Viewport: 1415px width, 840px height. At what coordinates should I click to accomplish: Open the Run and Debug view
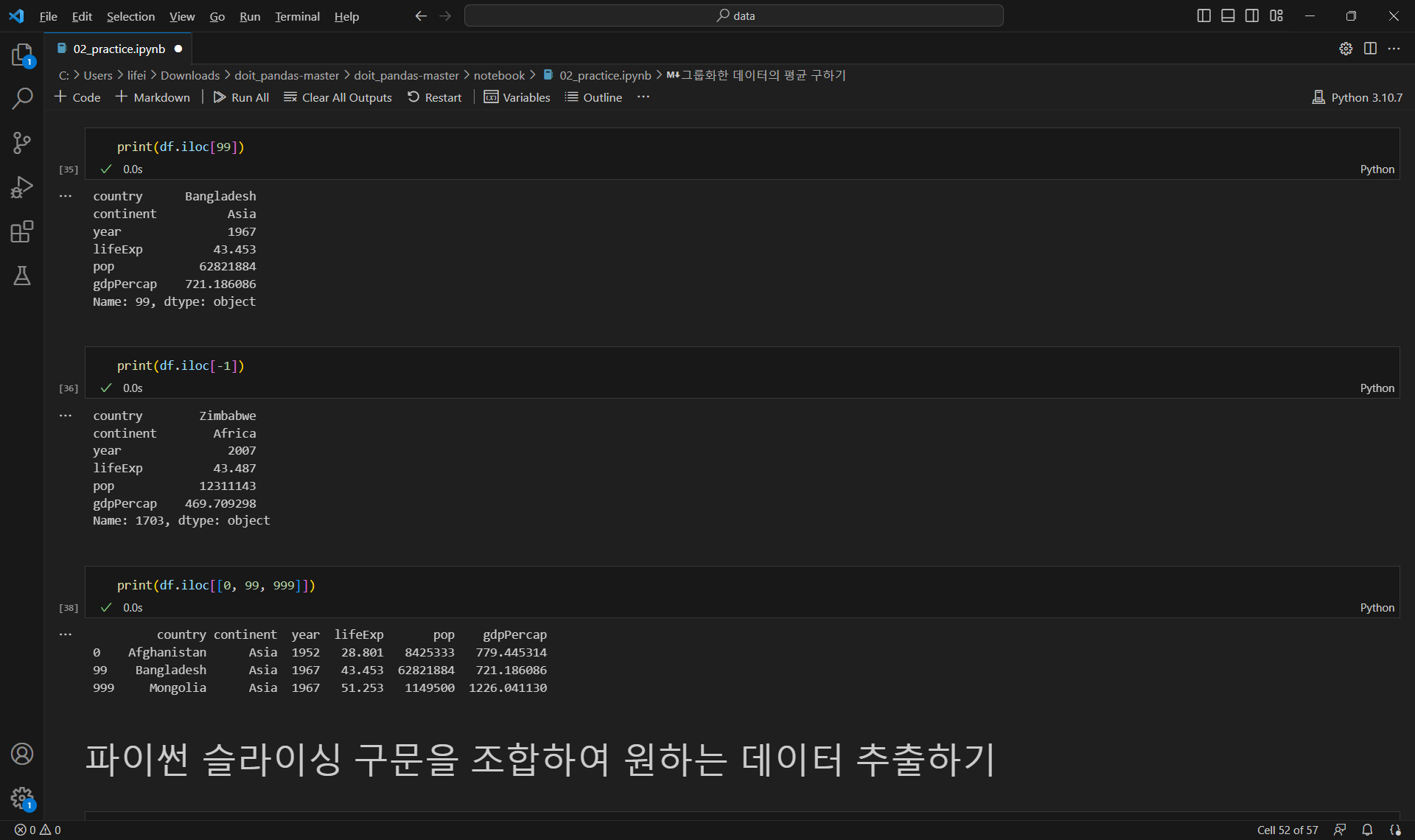tap(22, 187)
